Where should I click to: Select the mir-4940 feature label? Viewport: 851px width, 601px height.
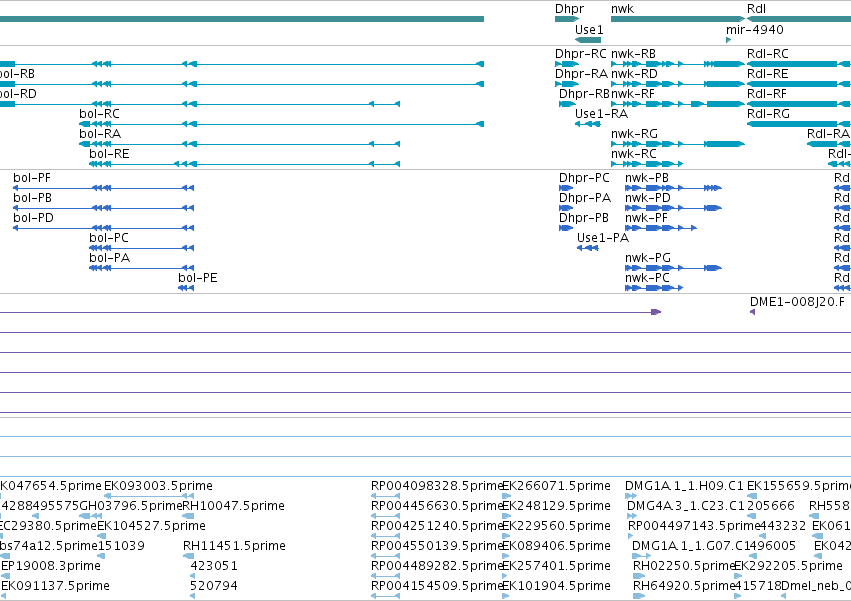coord(754,29)
